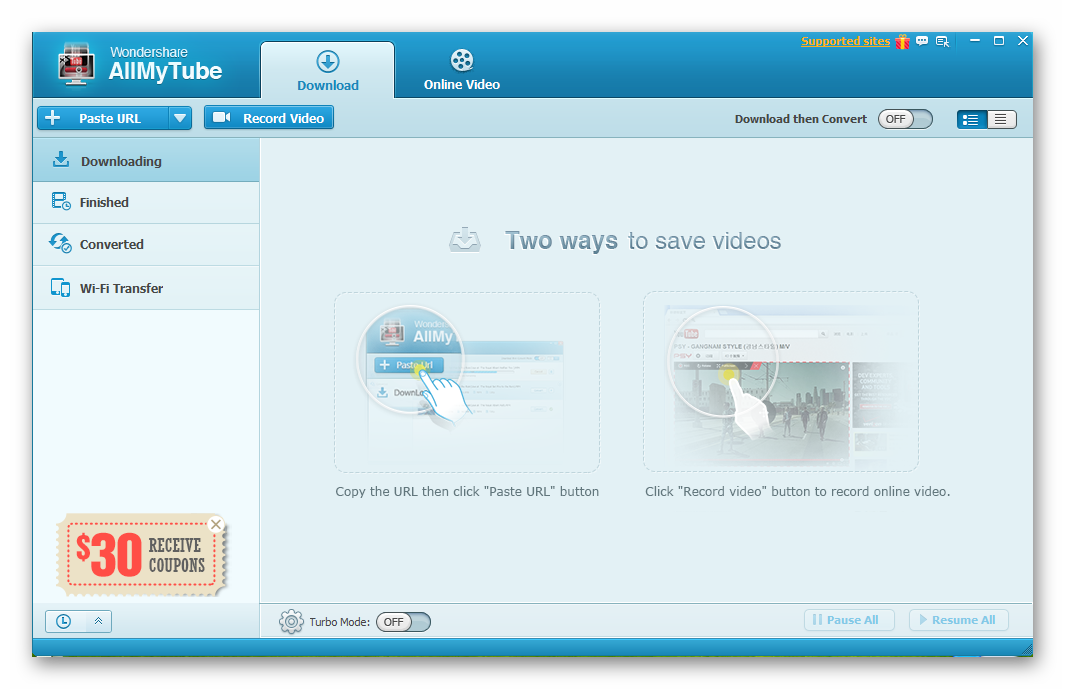Switch to the Online Video tab
Viewport: 1065px width, 689px height.
[462, 70]
